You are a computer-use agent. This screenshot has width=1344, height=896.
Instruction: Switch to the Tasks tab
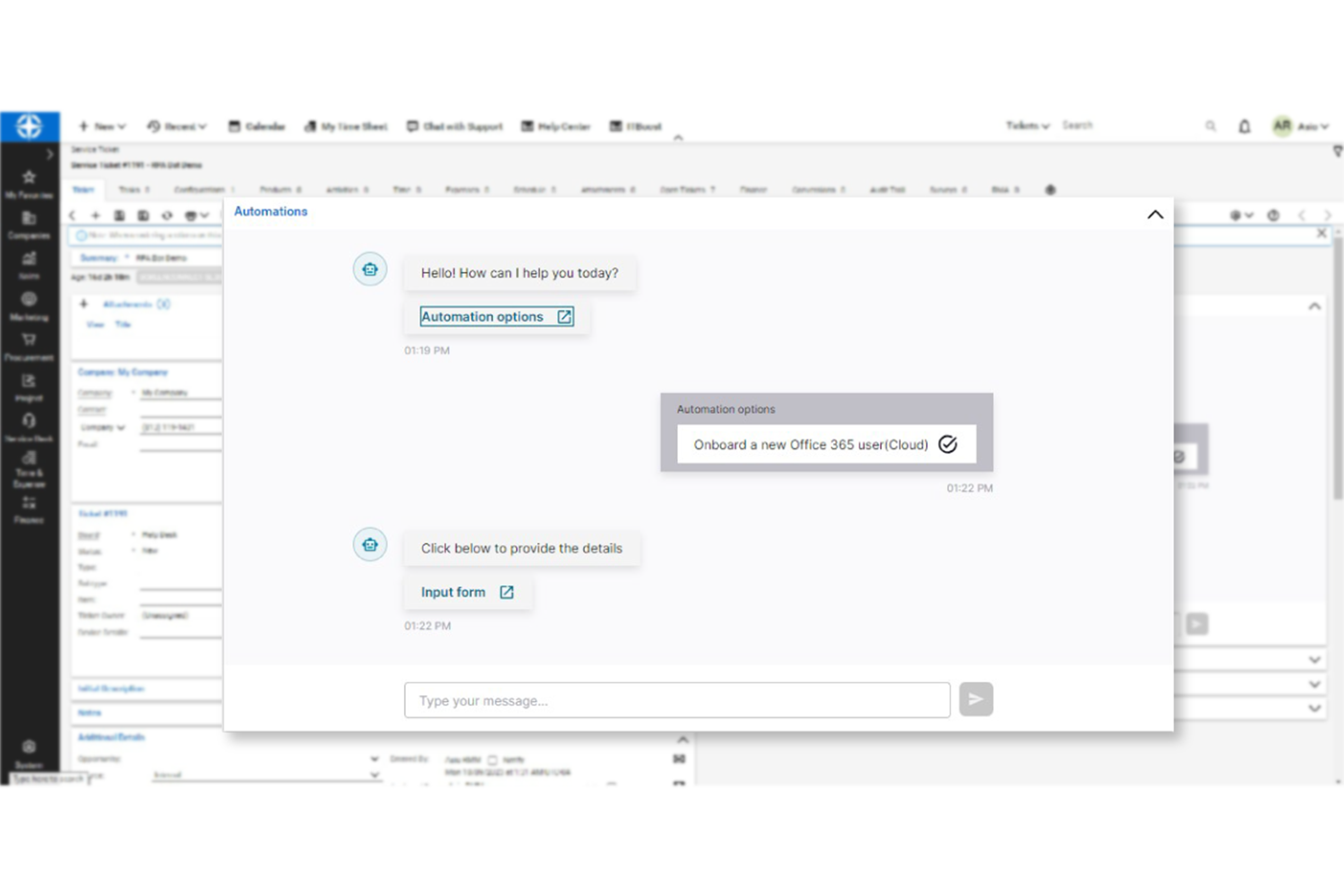134,190
